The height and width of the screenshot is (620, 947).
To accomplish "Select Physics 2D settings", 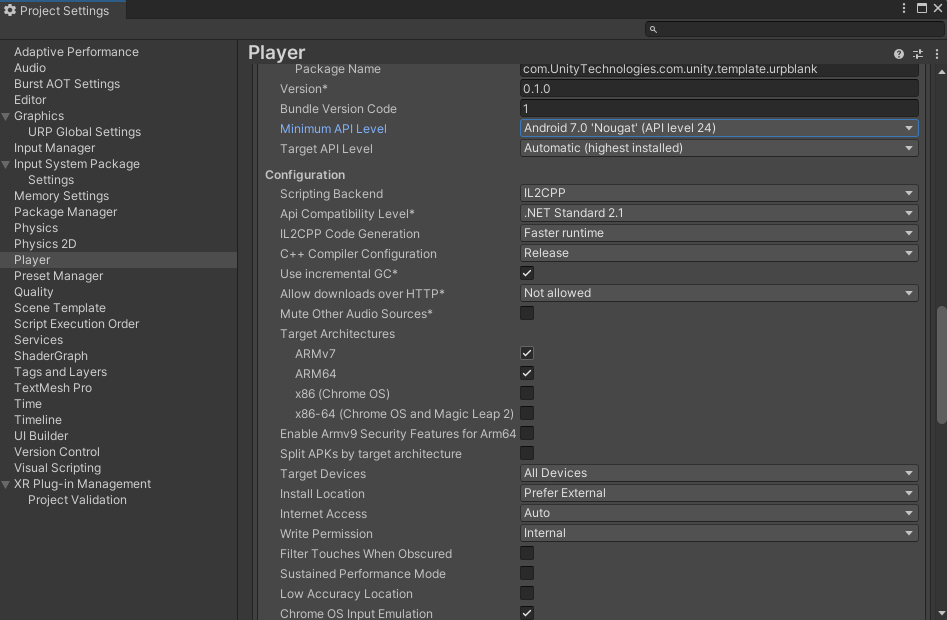I will point(45,244).
